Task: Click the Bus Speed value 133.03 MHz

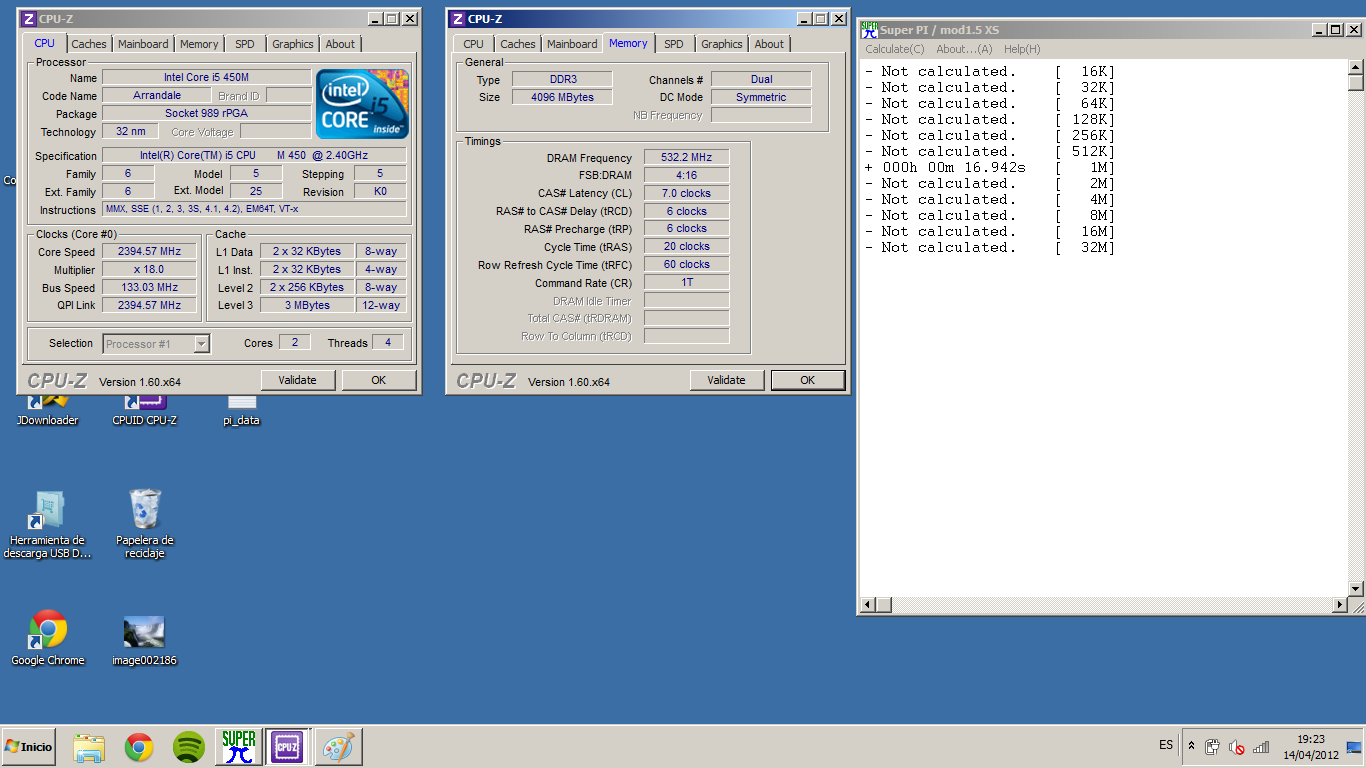Action: (x=150, y=288)
